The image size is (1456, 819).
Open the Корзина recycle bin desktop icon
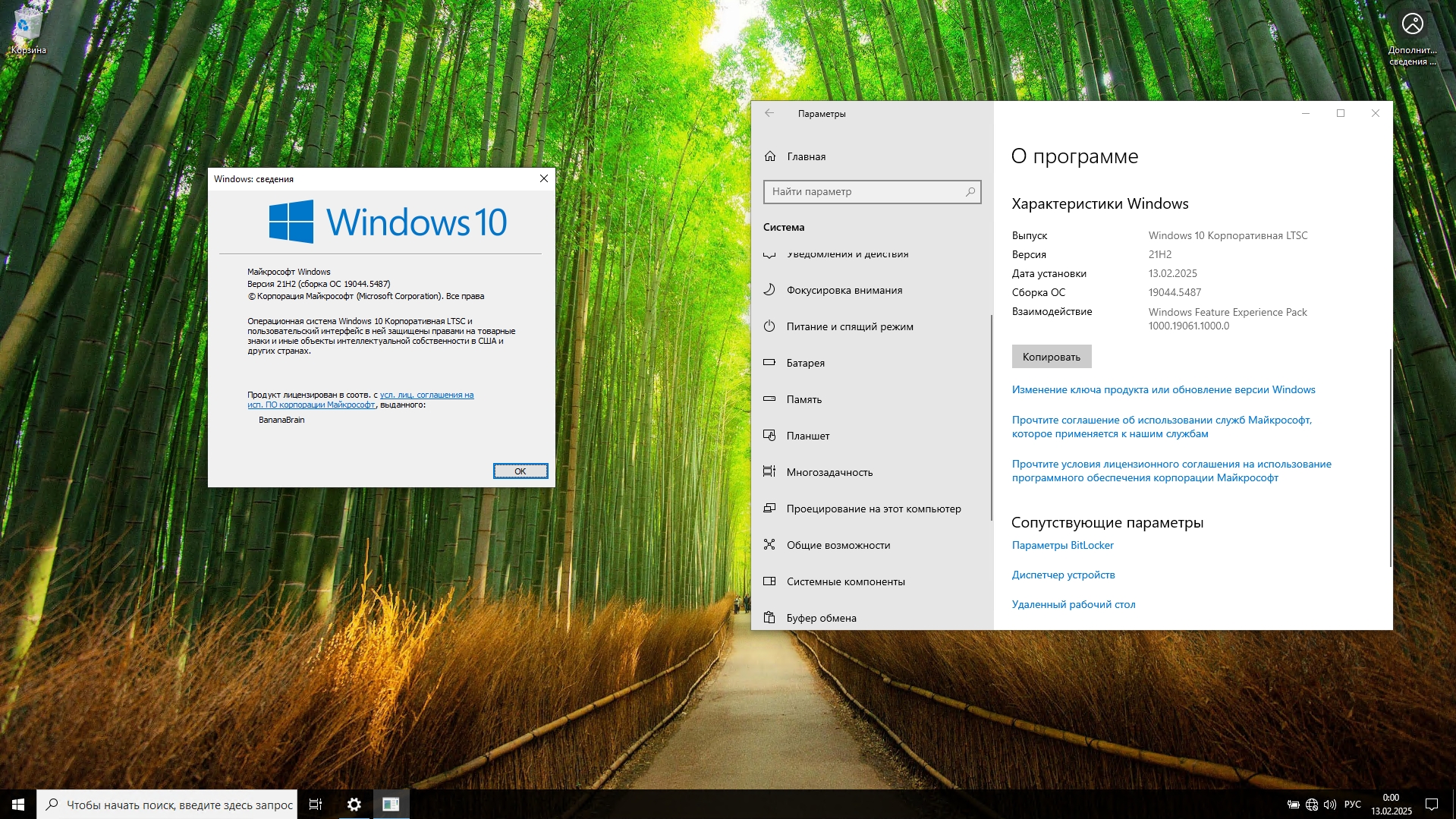tap(28, 30)
